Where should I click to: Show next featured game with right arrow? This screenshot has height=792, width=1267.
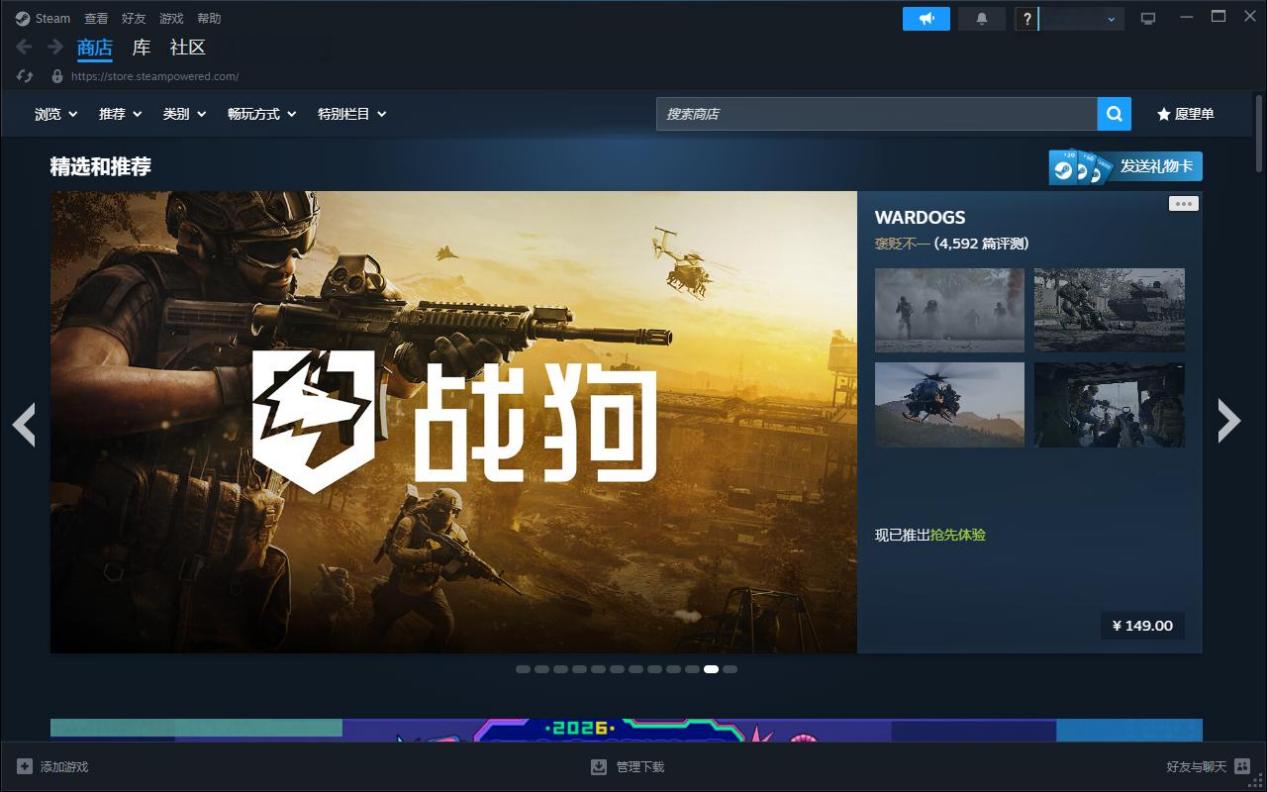[x=1229, y=421]
